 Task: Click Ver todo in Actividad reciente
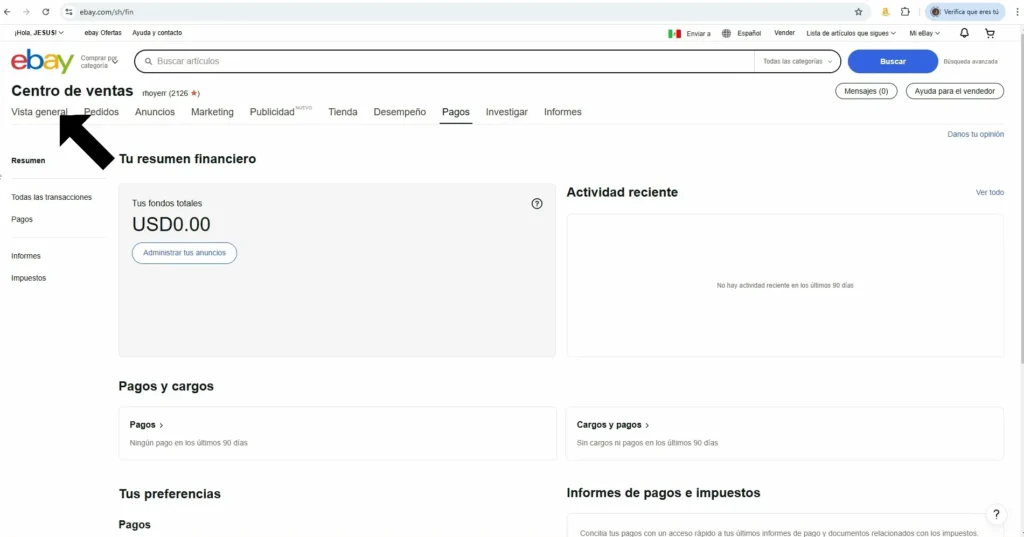990,192
